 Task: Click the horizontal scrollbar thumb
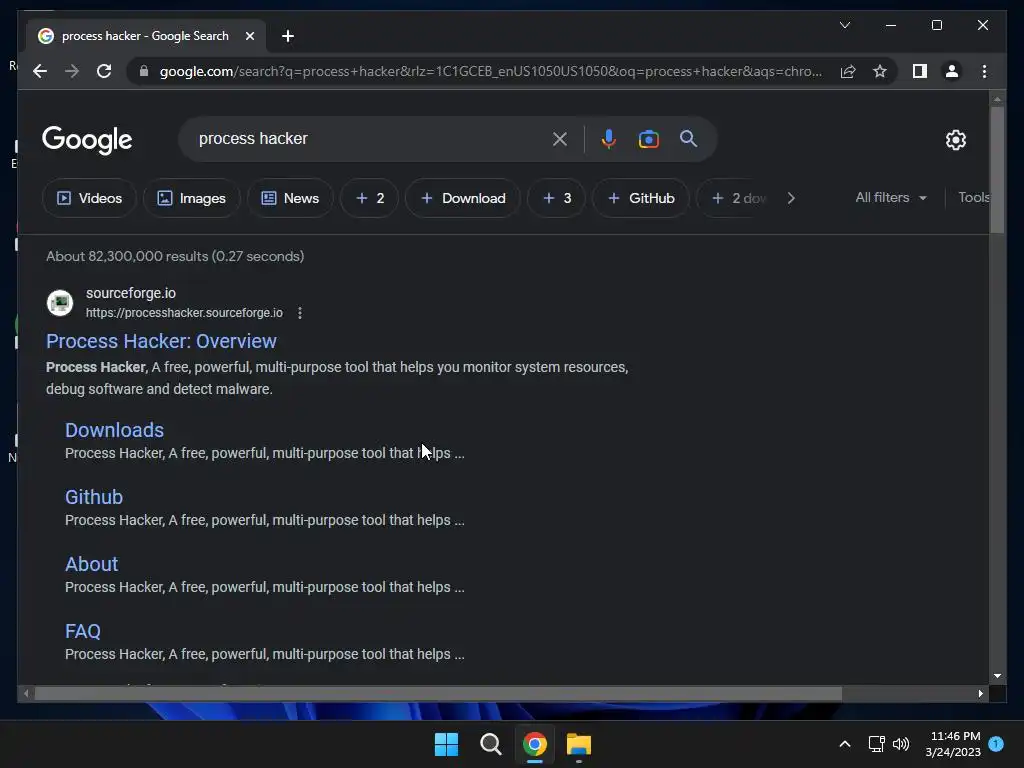coord(438,694)
